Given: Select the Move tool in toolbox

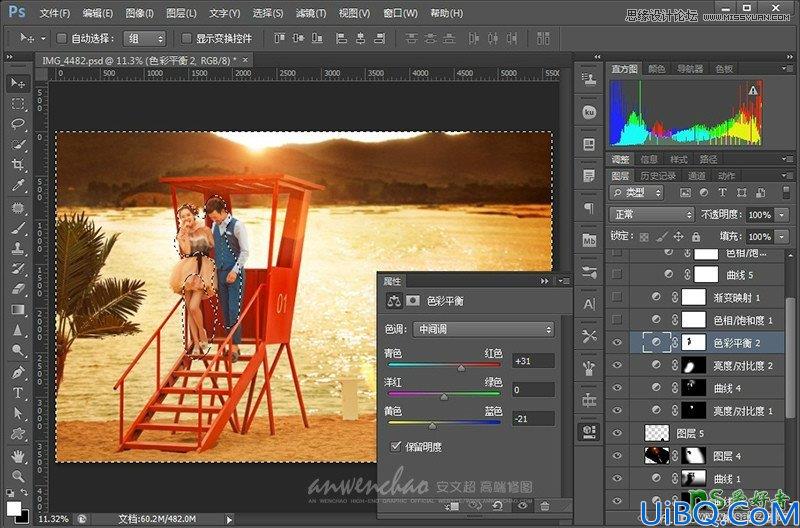Looking at the screenshot, I should (x=18, y=83).
